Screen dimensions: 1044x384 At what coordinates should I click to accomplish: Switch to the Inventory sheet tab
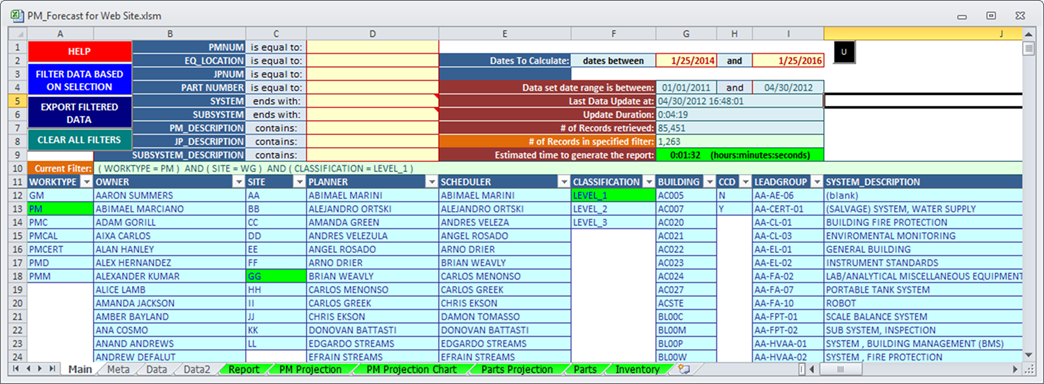click(637, 369)
